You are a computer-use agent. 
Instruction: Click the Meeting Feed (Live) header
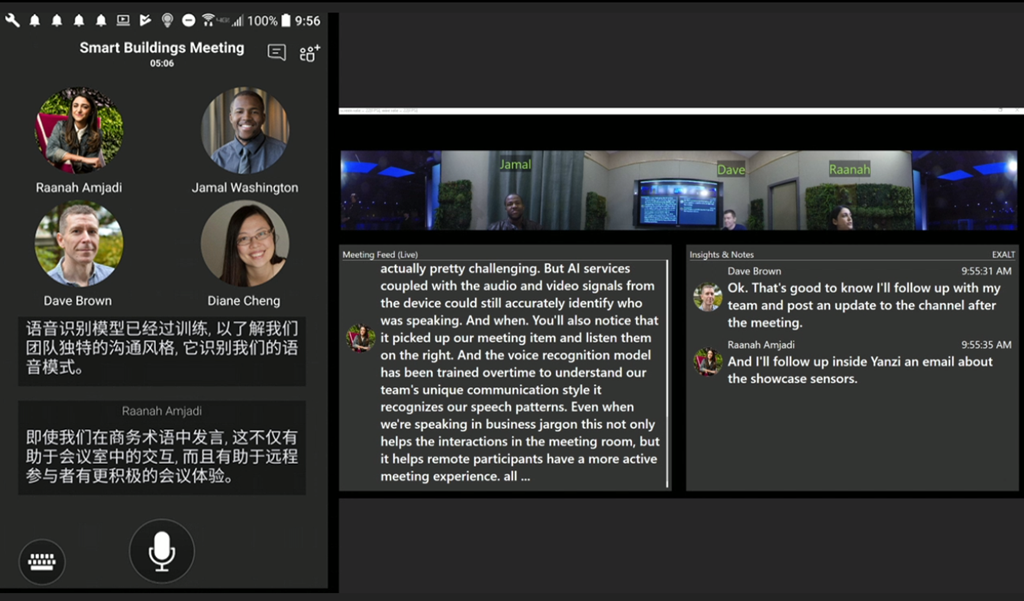380,255
